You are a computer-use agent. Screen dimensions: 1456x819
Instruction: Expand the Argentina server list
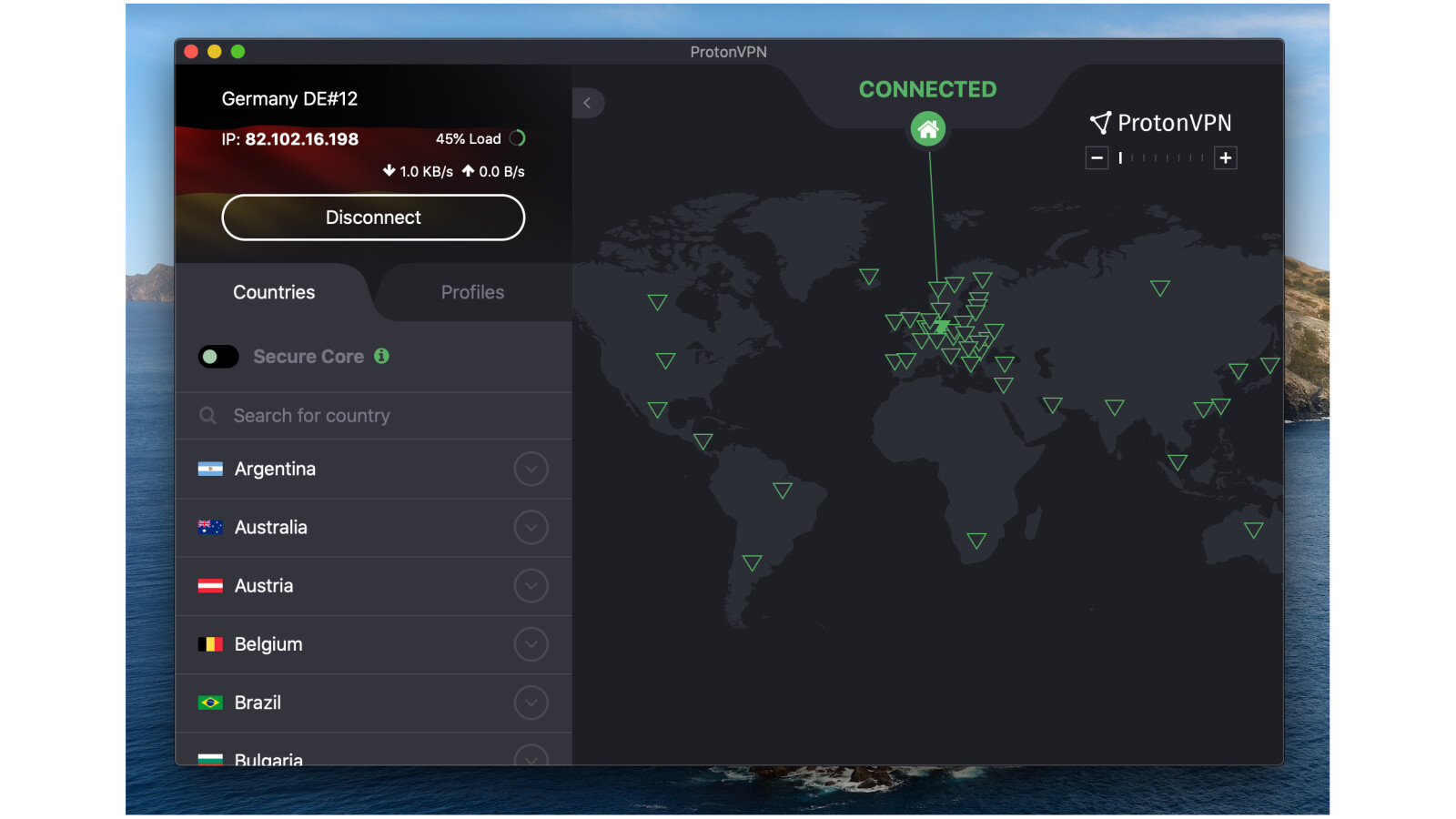click(x=531, y=470)
